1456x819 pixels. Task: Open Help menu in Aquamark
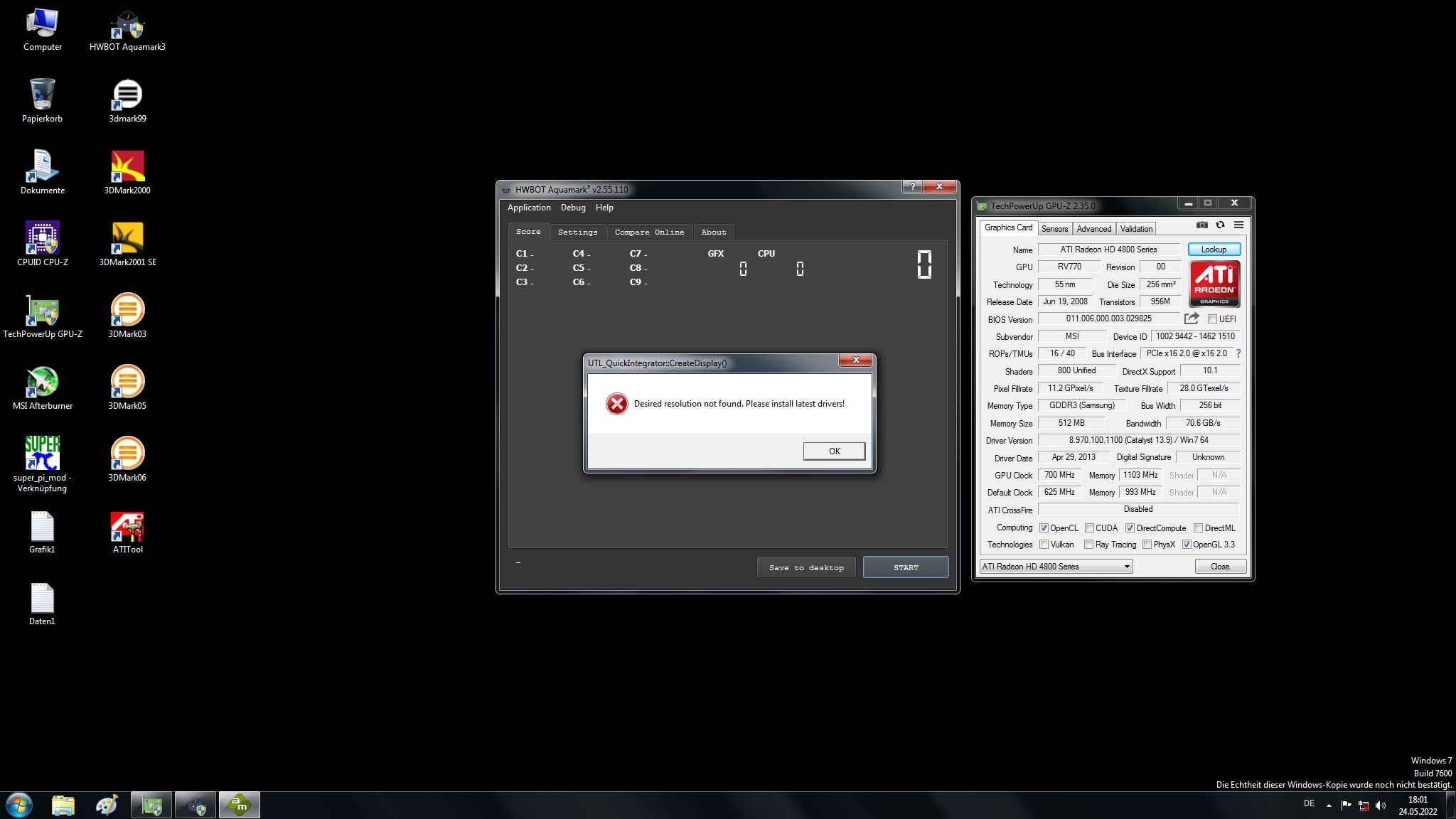[604, 208]
